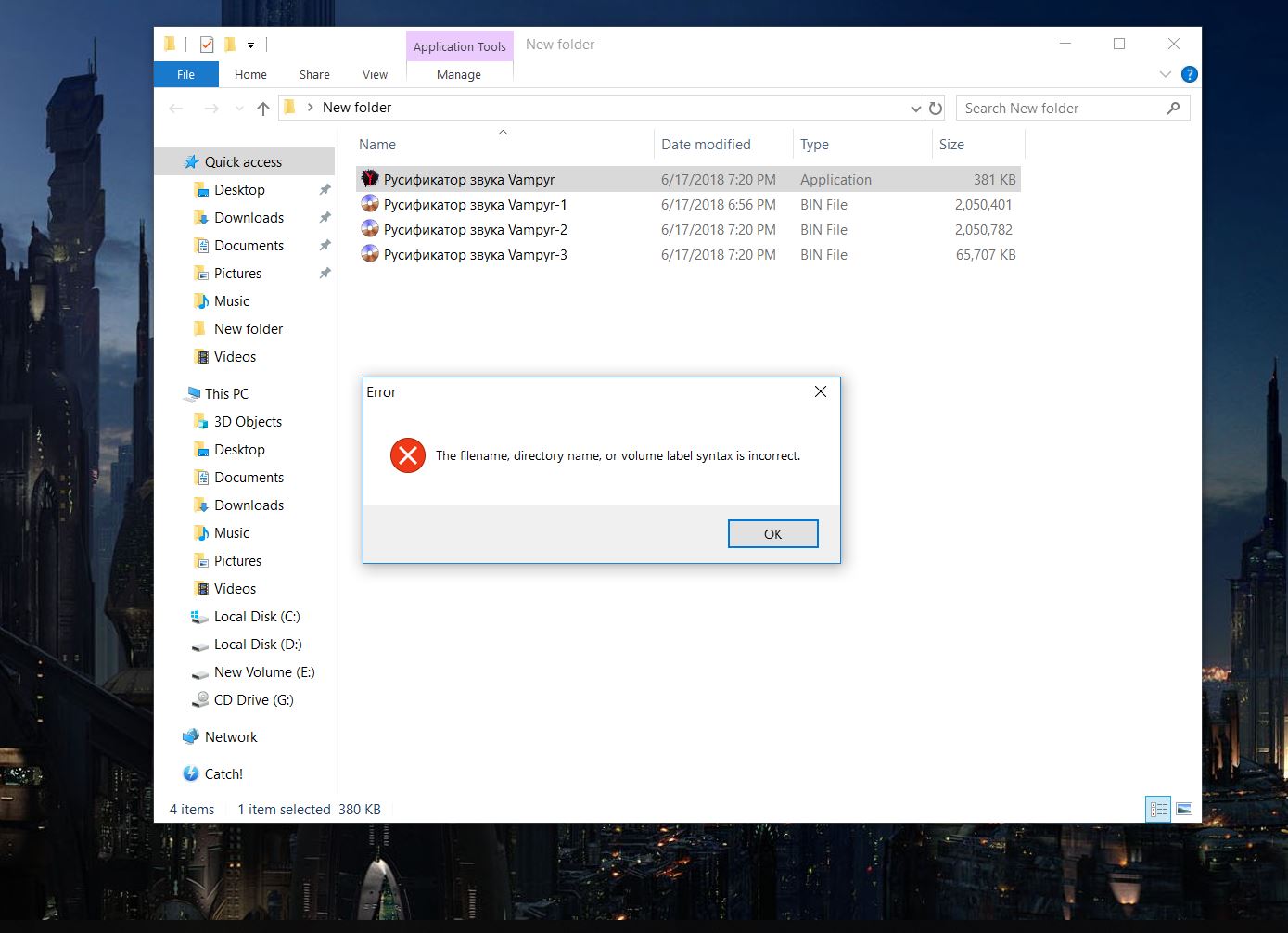Select the Application Tools contextual tab

tap(459, 46)
